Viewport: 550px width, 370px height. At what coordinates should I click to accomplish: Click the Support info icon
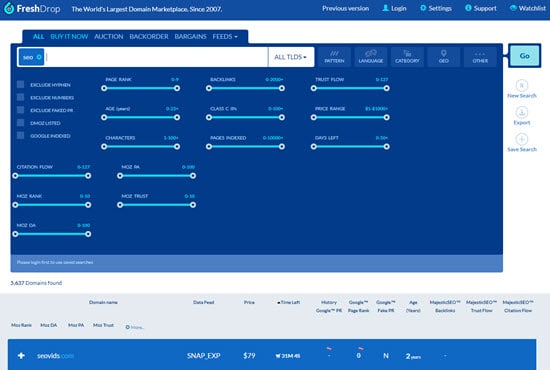[x=468, y=8]
